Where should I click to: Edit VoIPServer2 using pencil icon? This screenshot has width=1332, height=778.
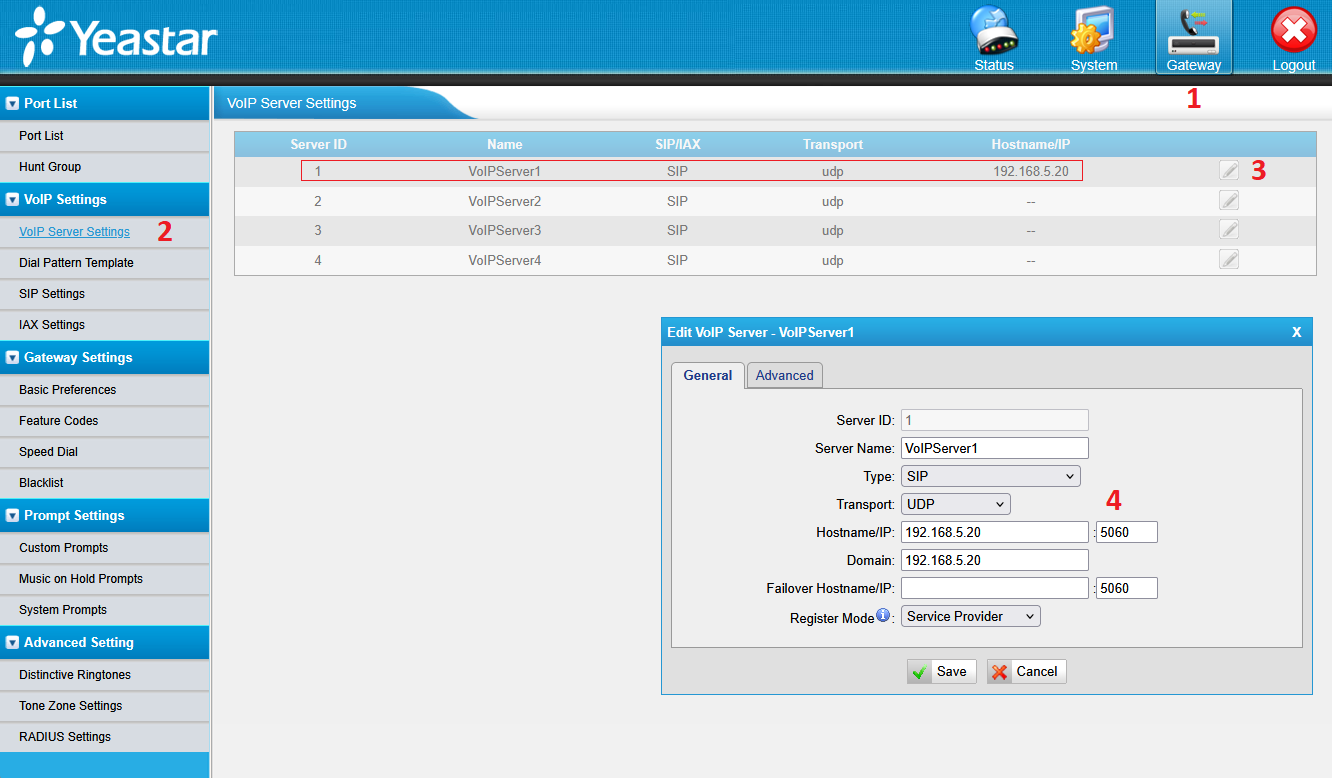pos(1229,201)
